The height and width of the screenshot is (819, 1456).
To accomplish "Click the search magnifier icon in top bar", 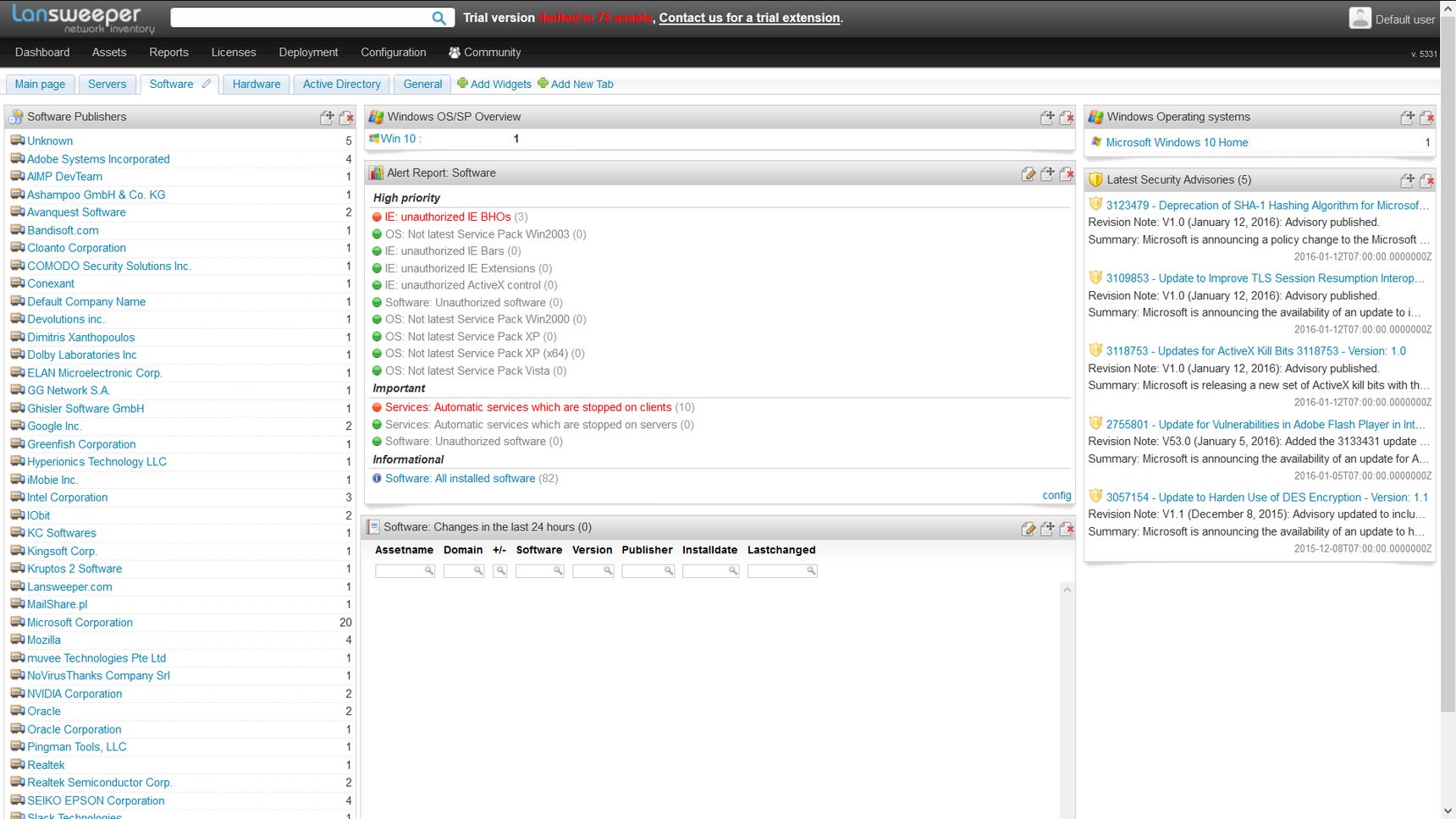I will pos(438,18).
